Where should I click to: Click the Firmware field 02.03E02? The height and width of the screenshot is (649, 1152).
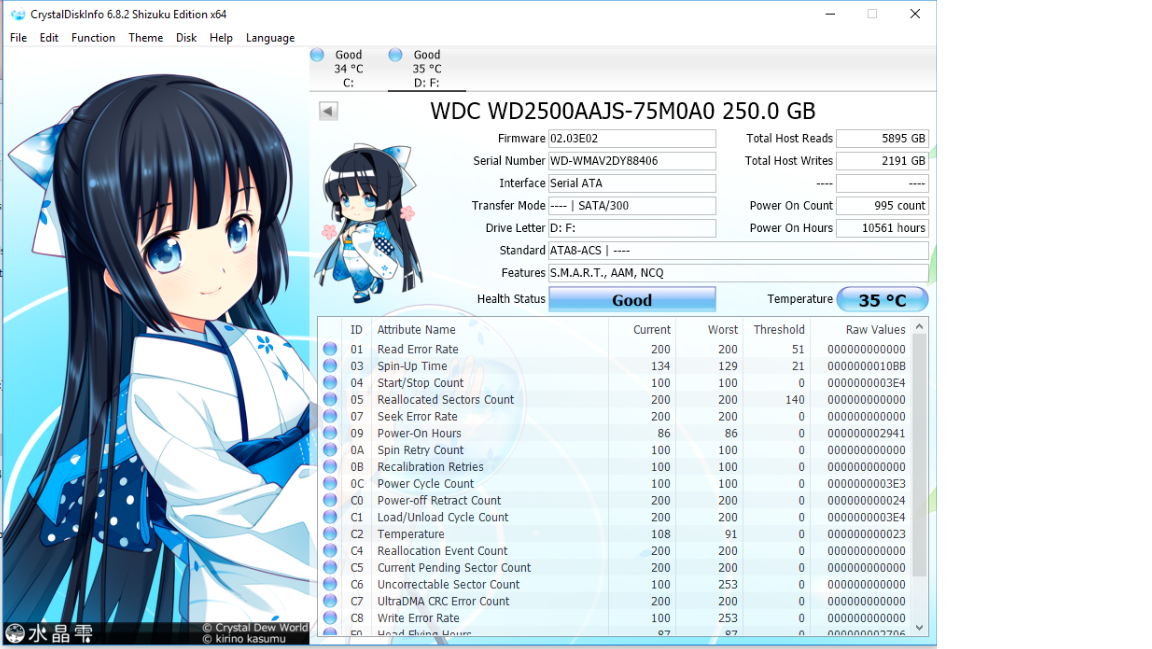(x=632, y=138)
